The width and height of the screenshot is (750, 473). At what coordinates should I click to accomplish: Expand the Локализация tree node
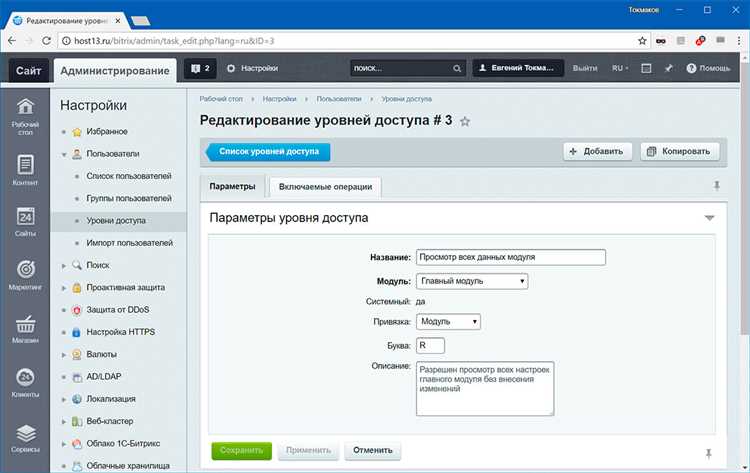coord(64,399)
